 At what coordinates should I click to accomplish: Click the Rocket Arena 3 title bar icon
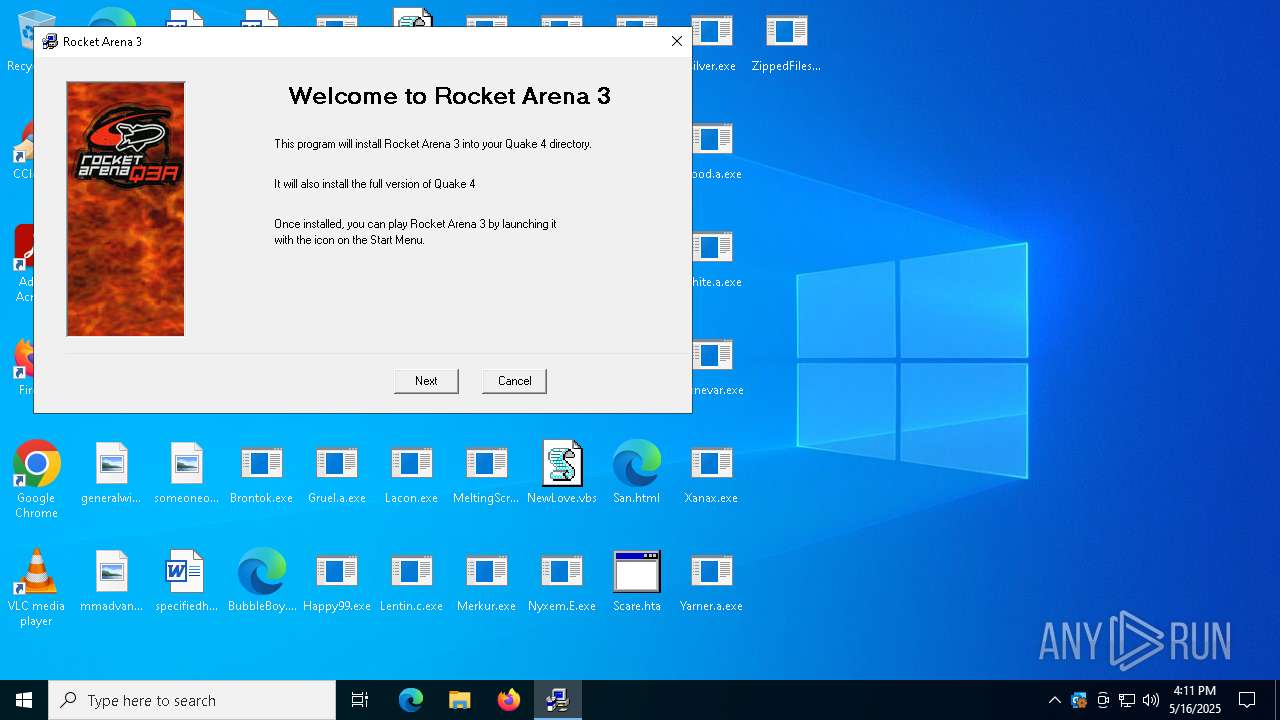click(50, 41)
